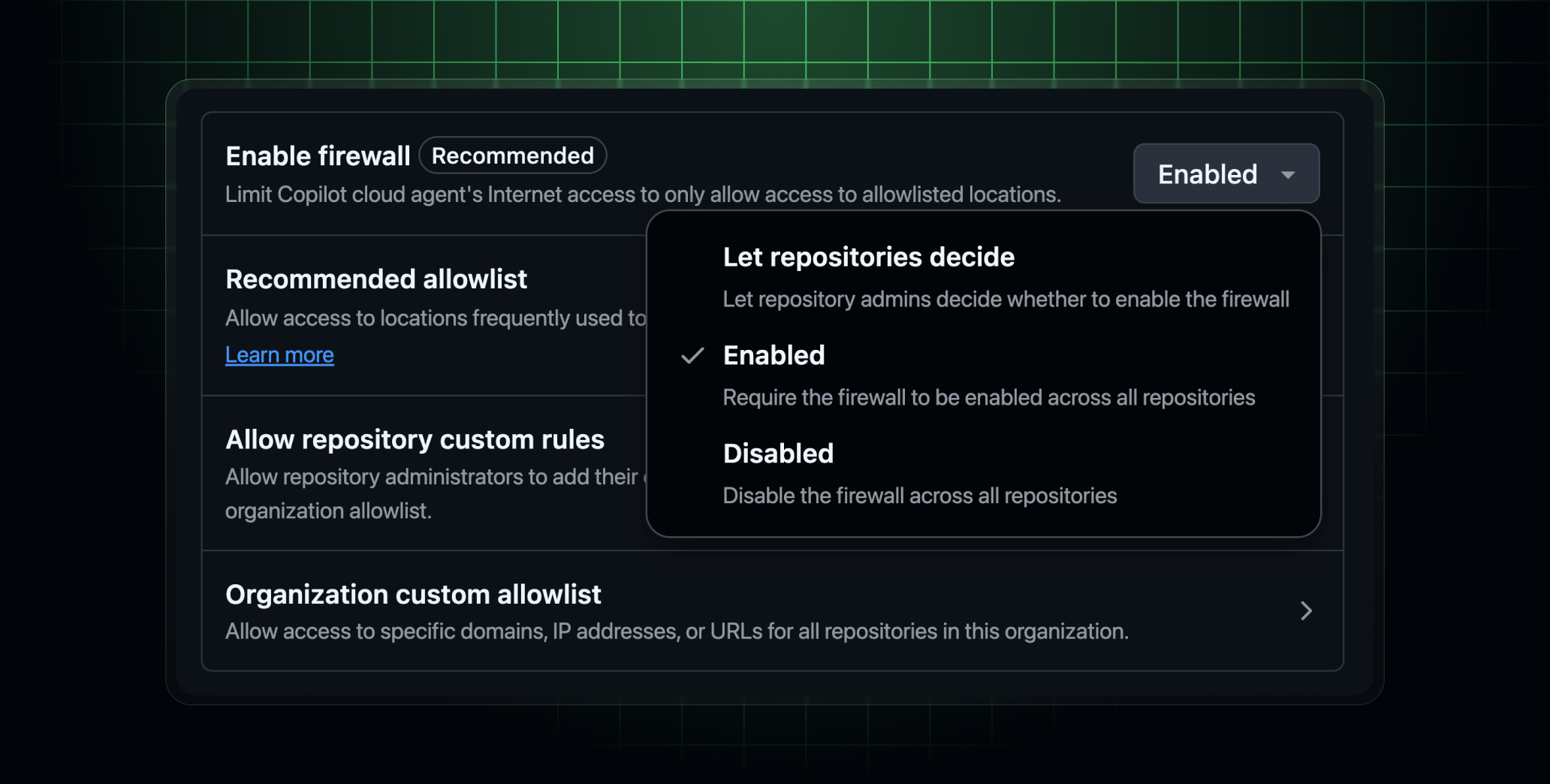Select the "Let repositories decide" option

(868, 258)
